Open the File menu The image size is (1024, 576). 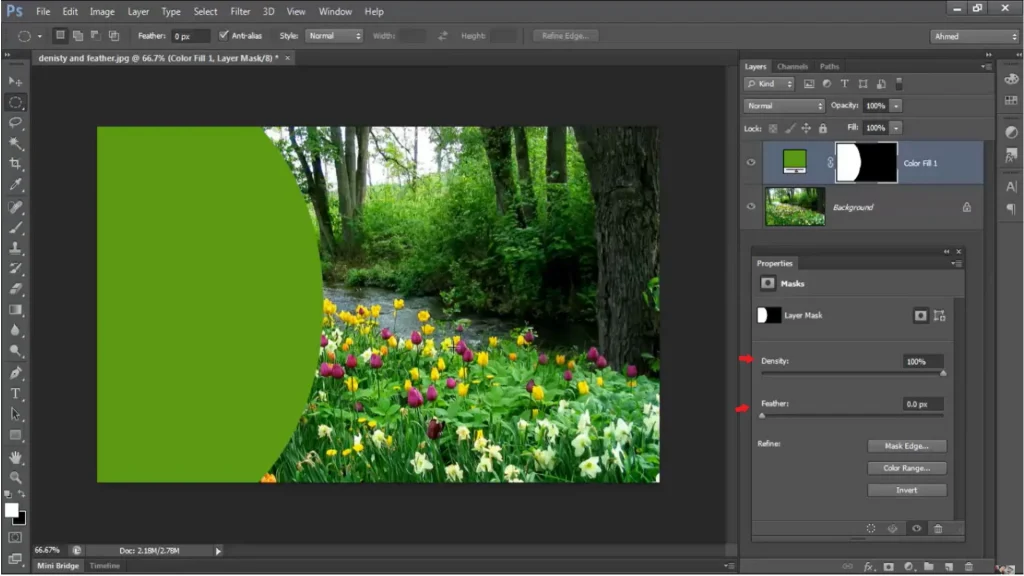(43, 11)
